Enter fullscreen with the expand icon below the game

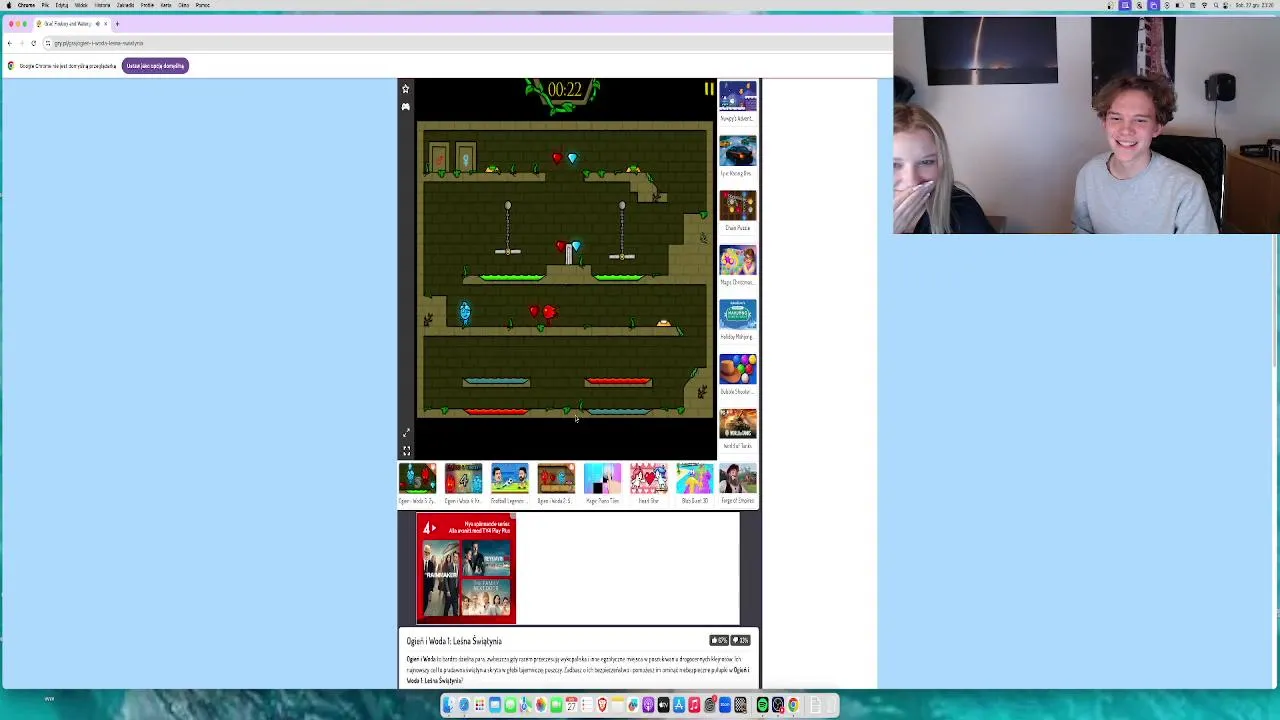pyautogui.click(x=406, y=451)
